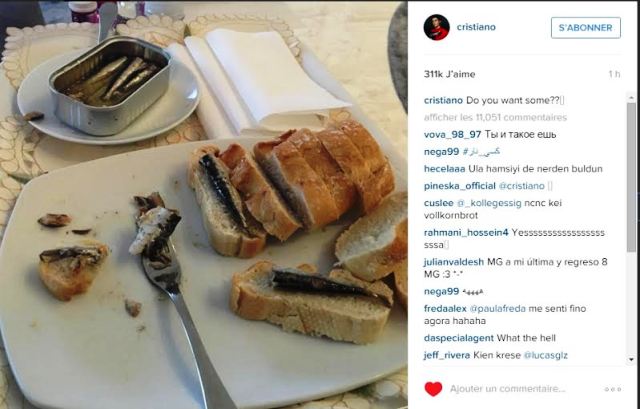This screenshot has height=409, width=640.
Task: Click the scrollbar up arrow in comments
Action: tap(631, 98)
